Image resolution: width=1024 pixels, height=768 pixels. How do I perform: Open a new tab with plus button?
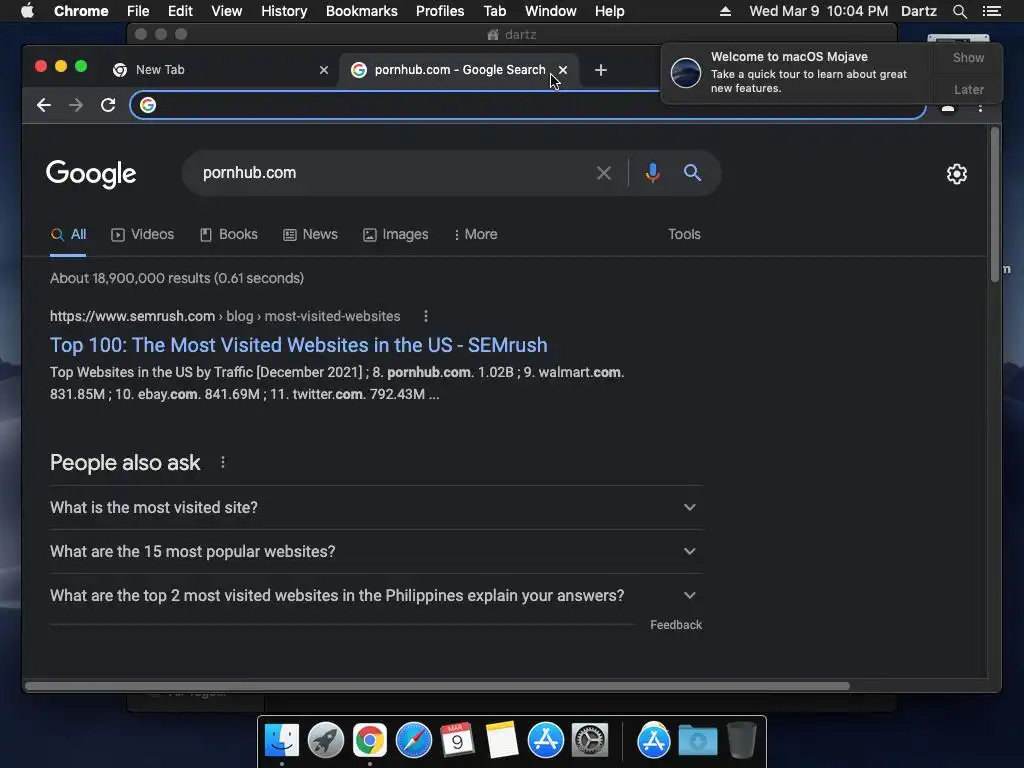coord(601,70)
